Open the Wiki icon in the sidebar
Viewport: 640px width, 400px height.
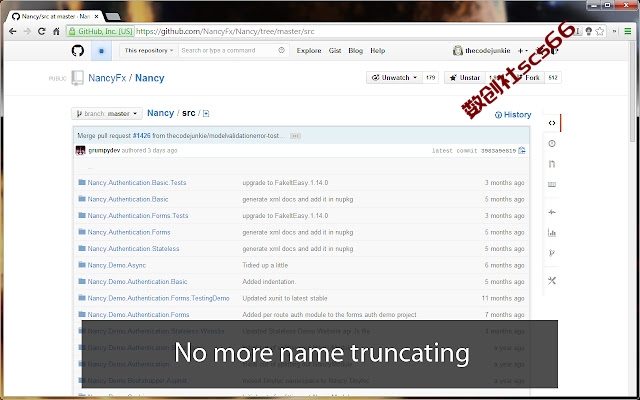point(552,184)
